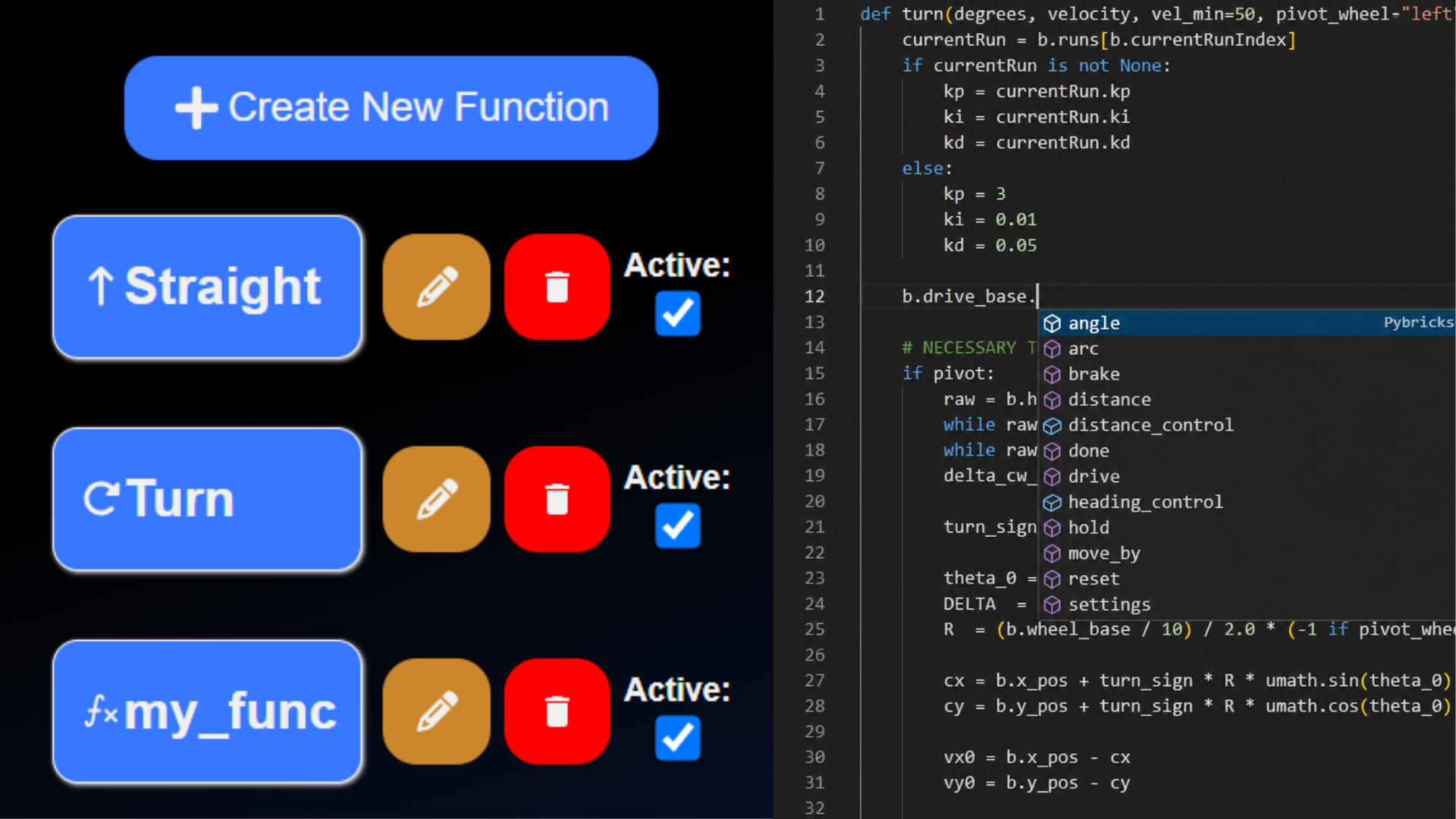The width and height of the screenshot is (1456, 819).
Task: Select 'distance_control' suggestion
Action: coord(1247,425)
